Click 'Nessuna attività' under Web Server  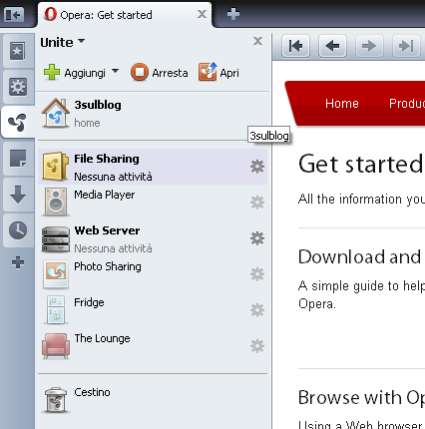point(113,249)
